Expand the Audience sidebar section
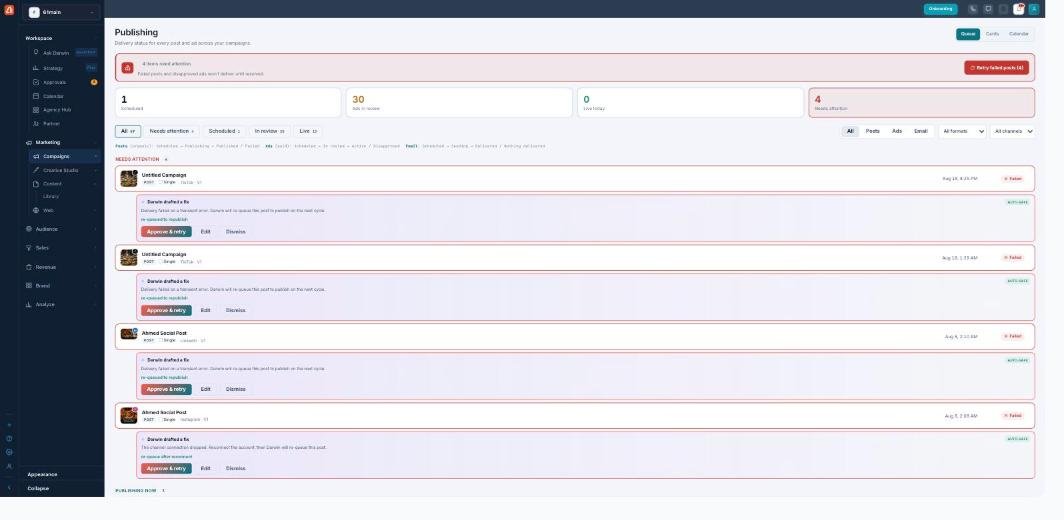 pos(62,229)
